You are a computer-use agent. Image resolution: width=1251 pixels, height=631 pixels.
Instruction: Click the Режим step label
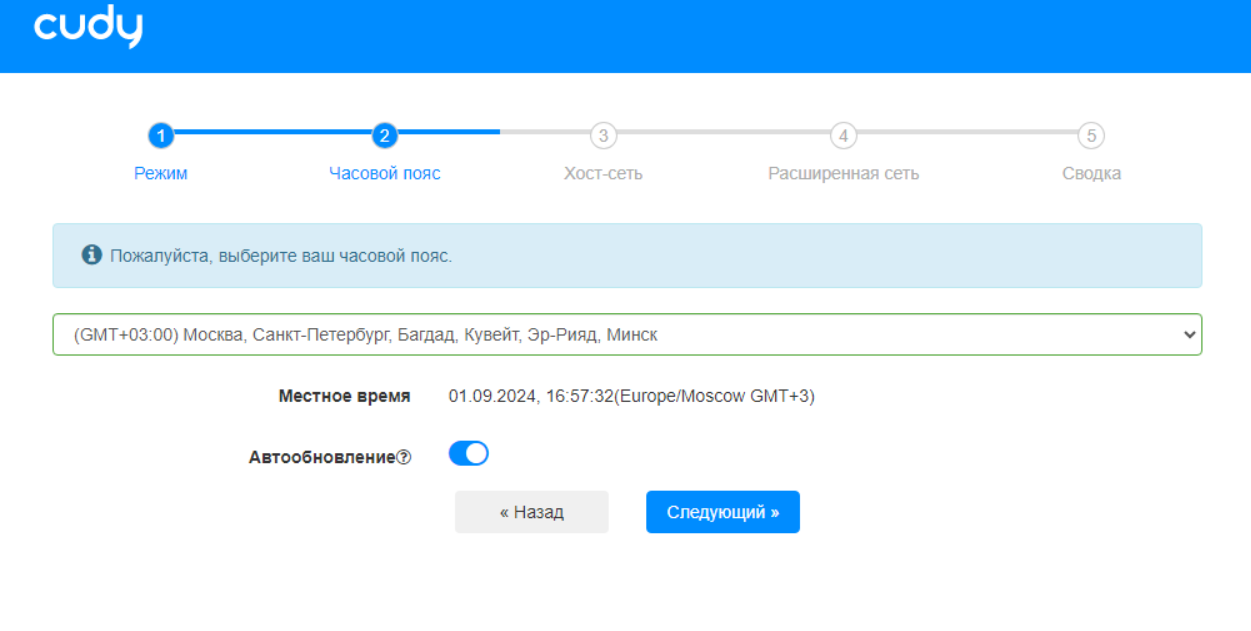pos(161,173)
